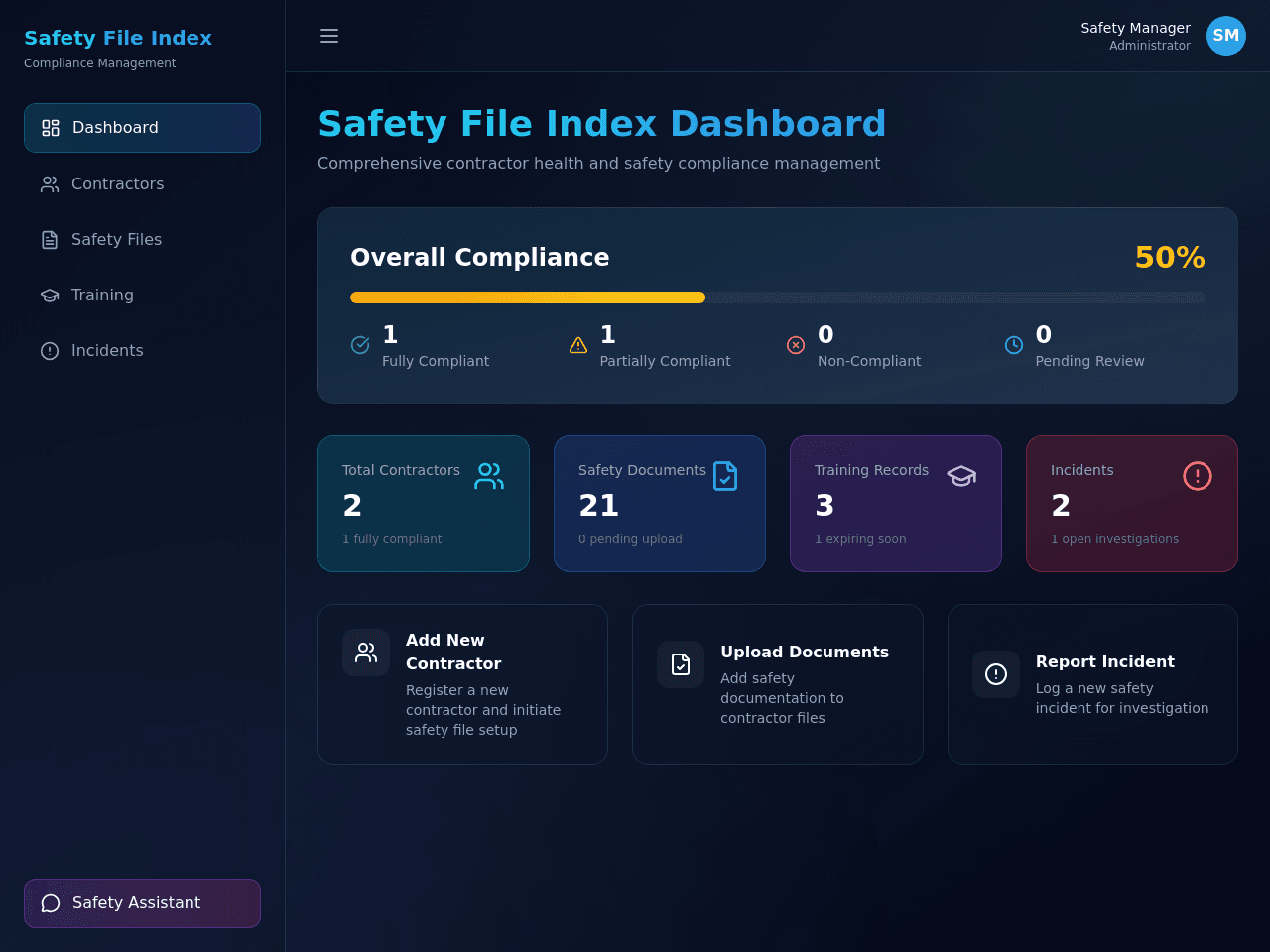This screenshot has height=952, width=1270.
Task: Click the Safety Assistant chat bubble icon
Action: point(51,903)
